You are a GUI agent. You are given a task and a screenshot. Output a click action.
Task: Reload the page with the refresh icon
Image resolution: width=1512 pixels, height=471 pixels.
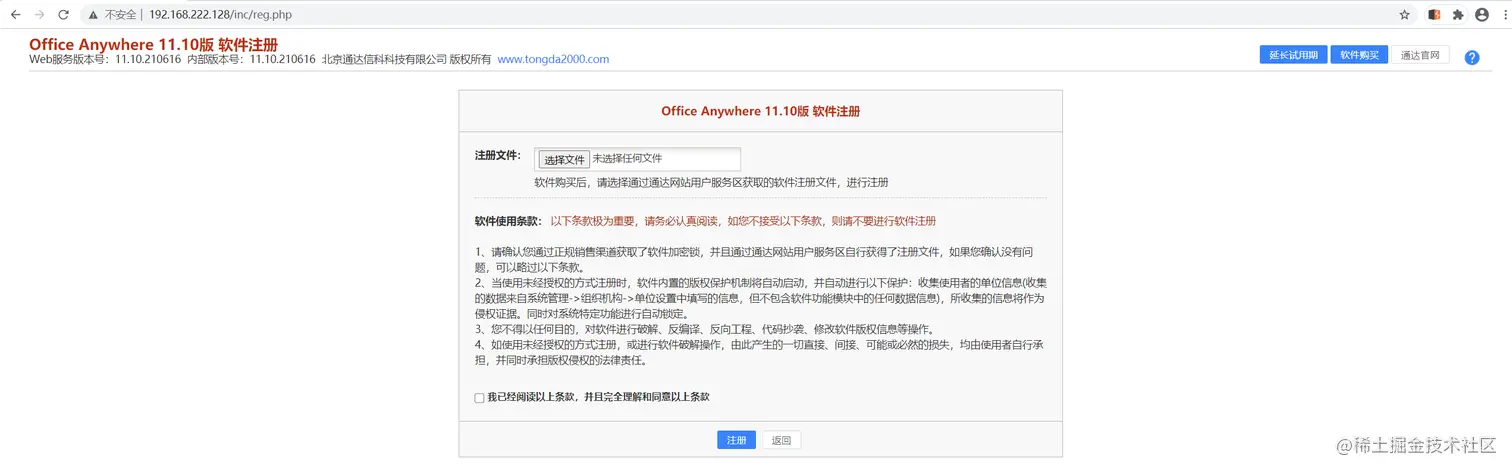coord(63,15)
